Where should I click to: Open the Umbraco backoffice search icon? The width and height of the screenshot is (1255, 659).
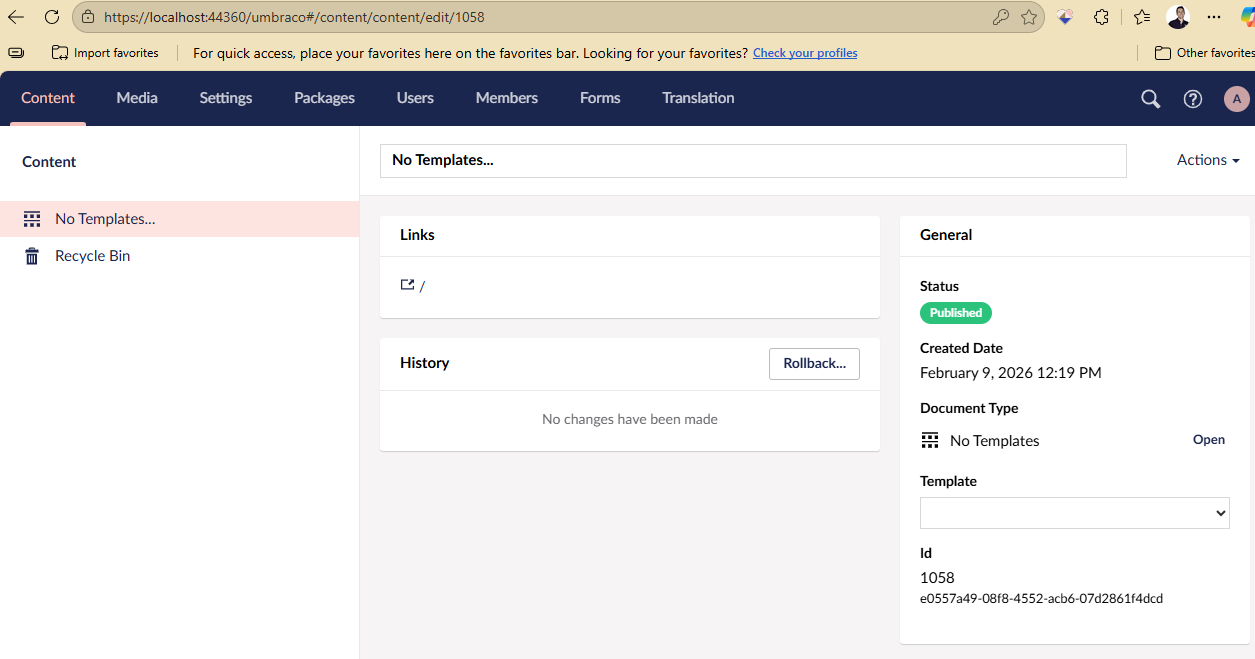(x=1151, y=98)
